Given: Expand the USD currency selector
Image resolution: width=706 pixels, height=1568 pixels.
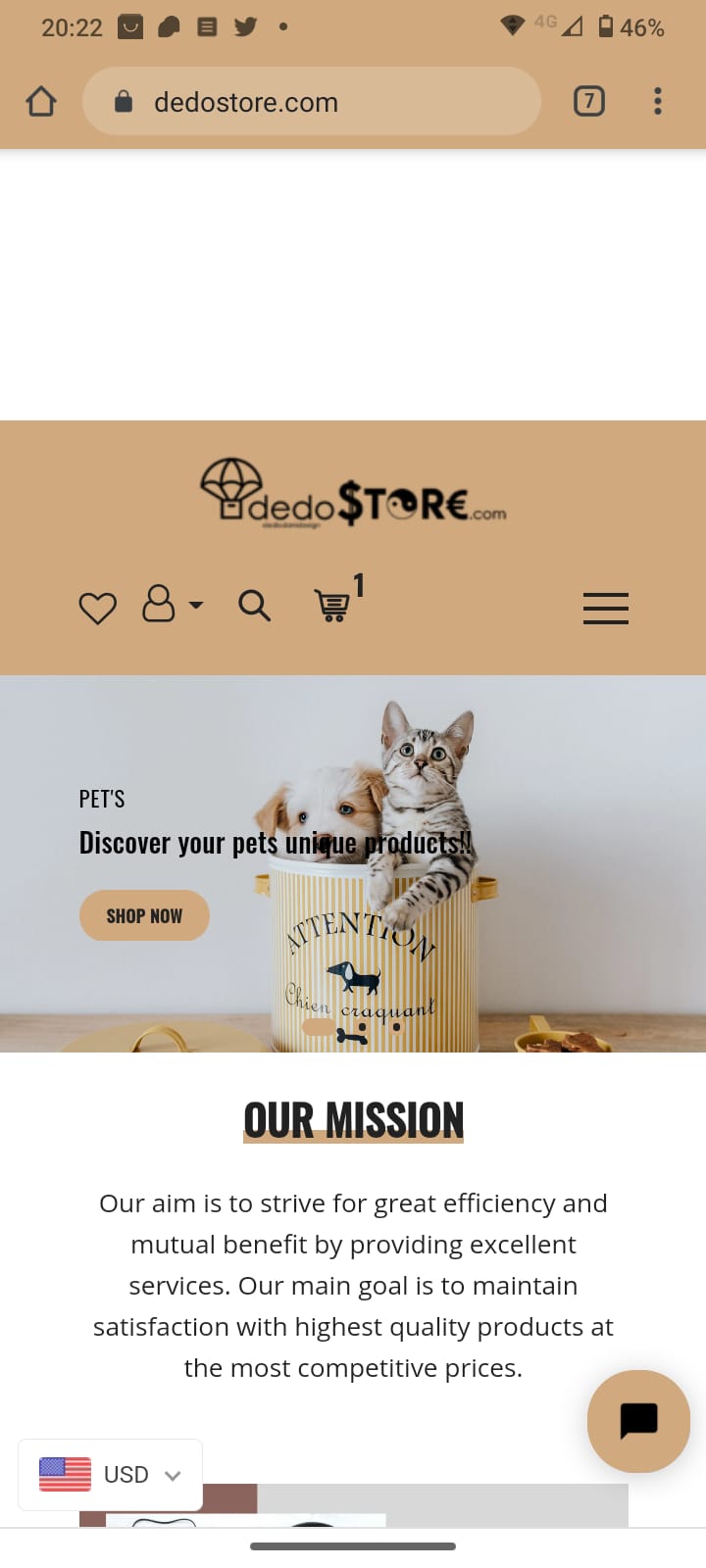Looking at the screenshot, I should click(110, 1474).
